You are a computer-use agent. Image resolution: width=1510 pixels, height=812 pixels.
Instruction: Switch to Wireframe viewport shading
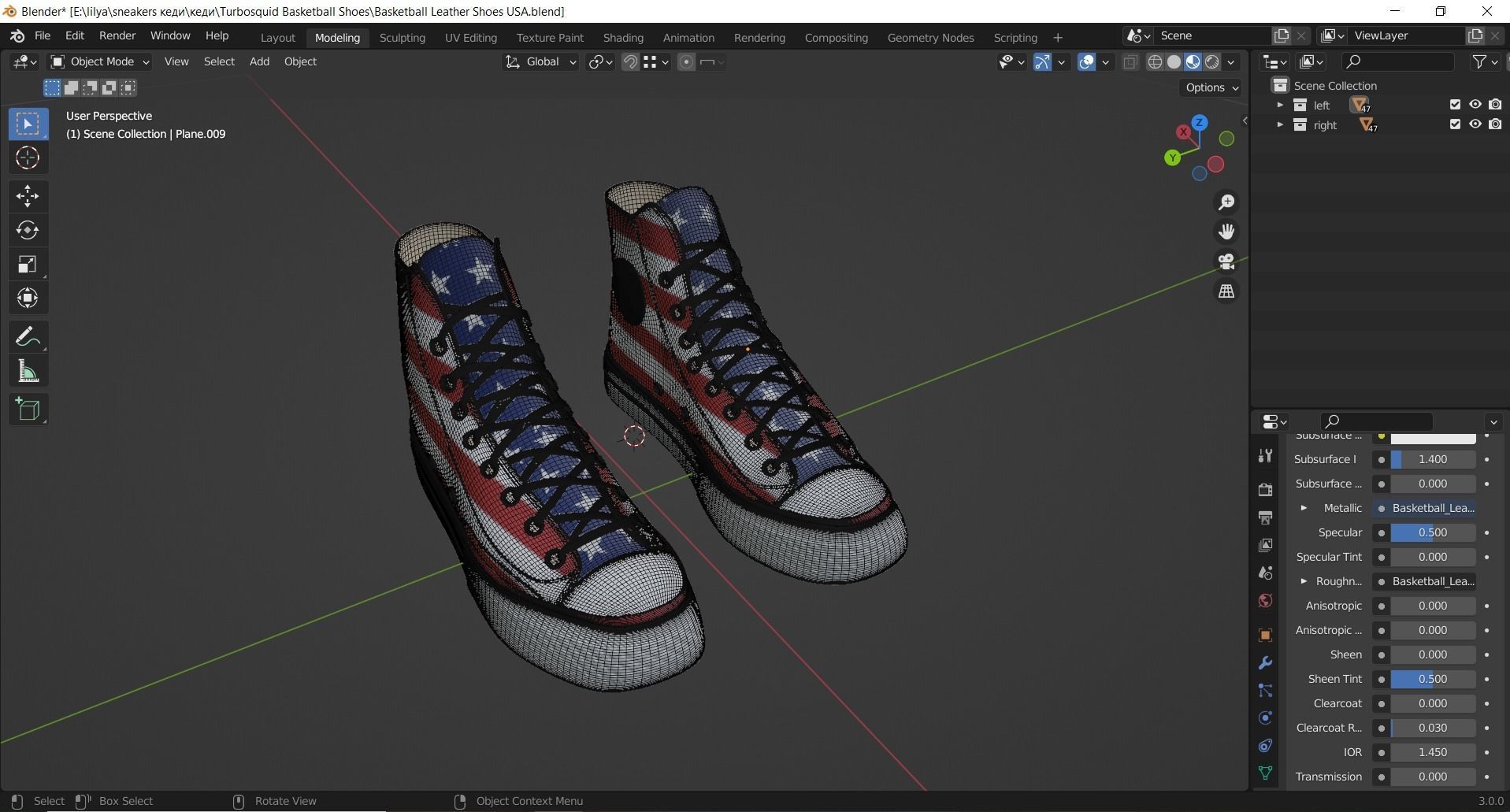pyautogui.click(x=1155, y=62)
